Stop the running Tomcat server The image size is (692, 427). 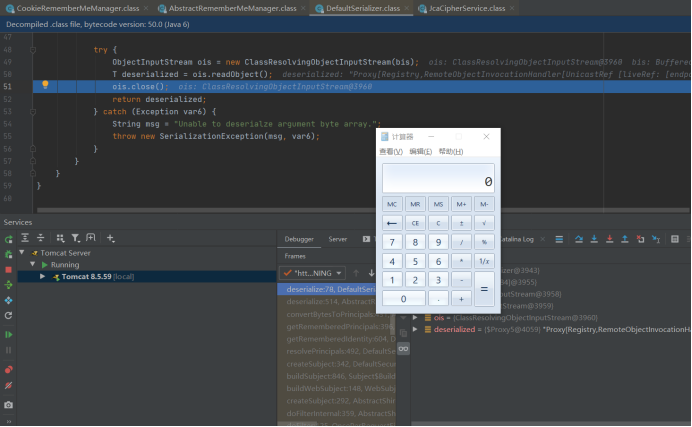[8, 270]
